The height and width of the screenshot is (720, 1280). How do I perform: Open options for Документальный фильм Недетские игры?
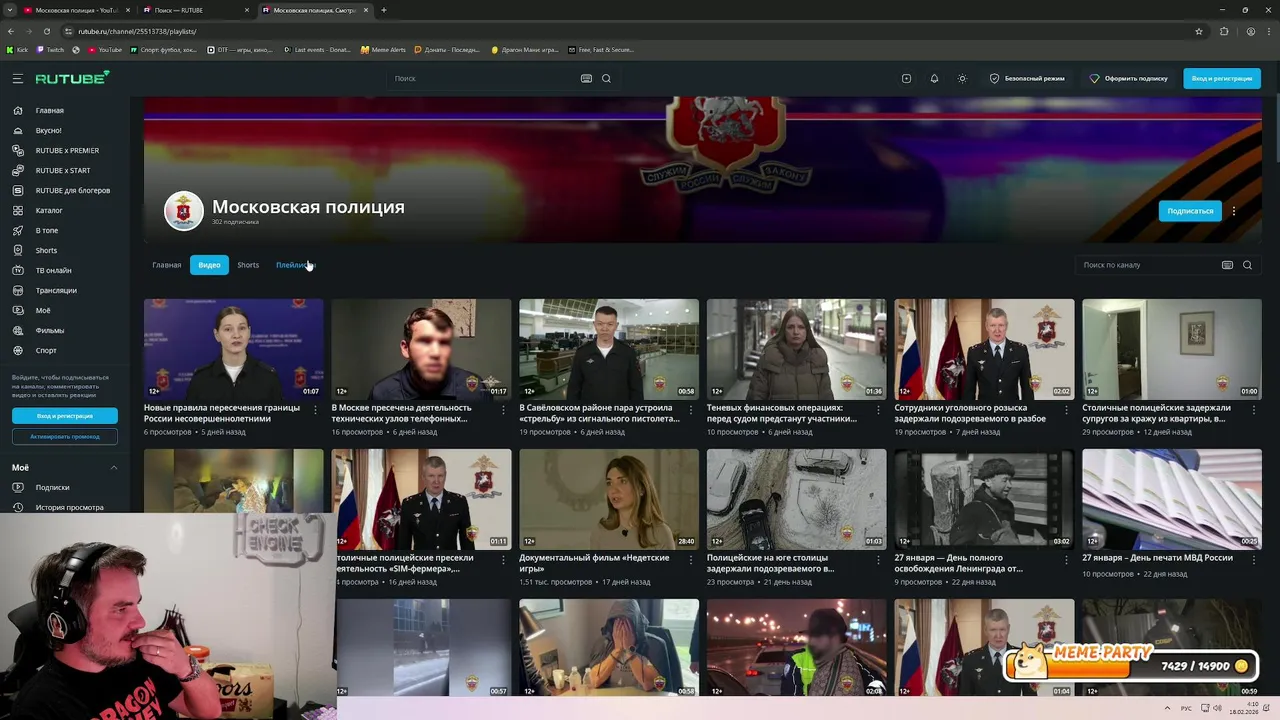coord(691,559)
